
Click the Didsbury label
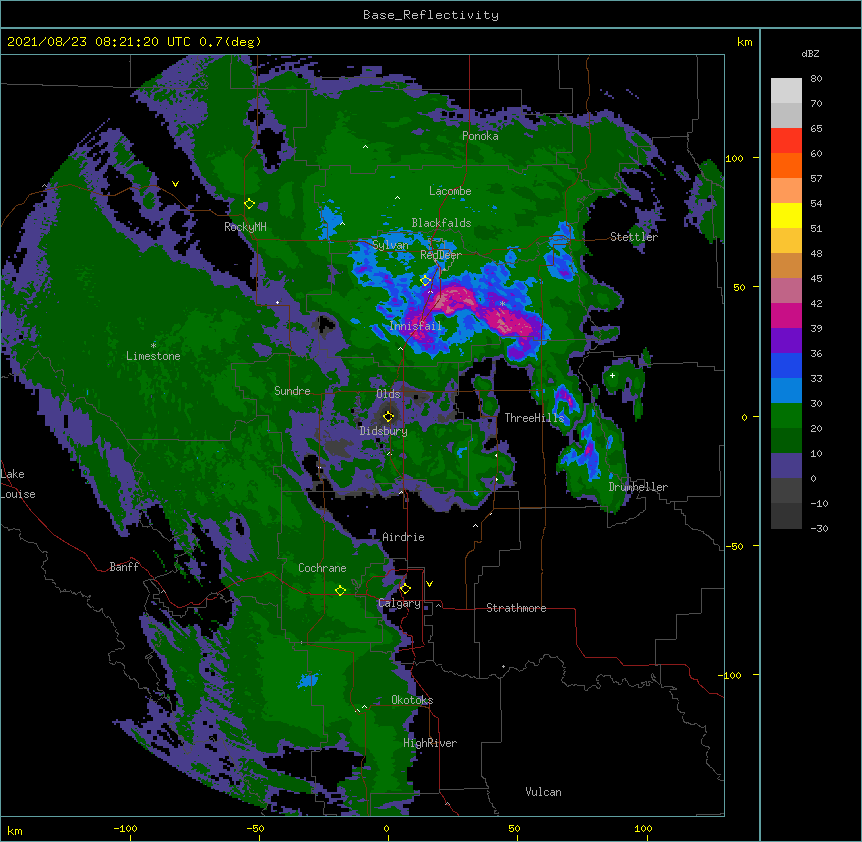[x=384, y=431]
